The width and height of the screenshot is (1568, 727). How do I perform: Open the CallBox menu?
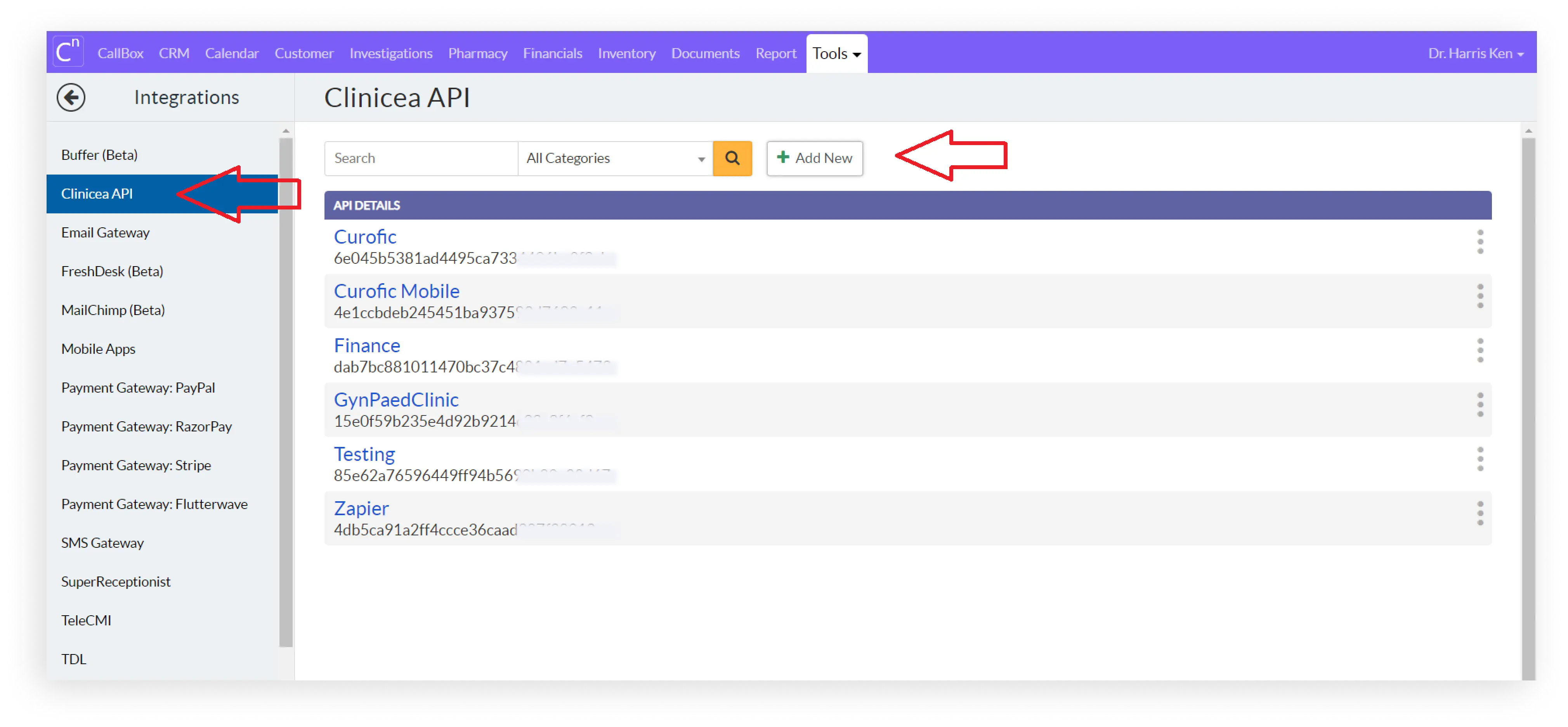(121, 54)
